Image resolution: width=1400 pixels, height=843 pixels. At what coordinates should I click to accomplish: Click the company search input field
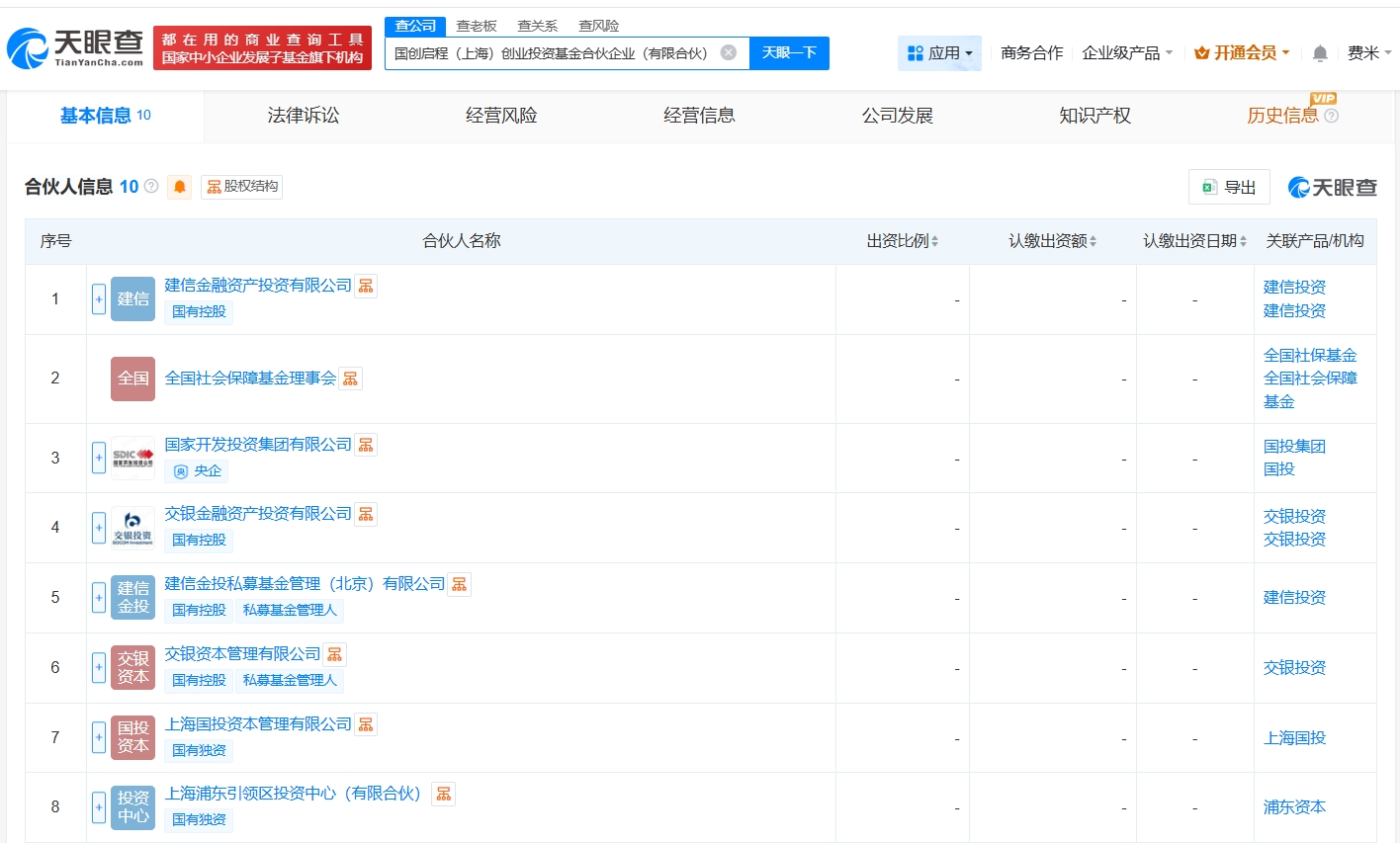click(552, 53)
